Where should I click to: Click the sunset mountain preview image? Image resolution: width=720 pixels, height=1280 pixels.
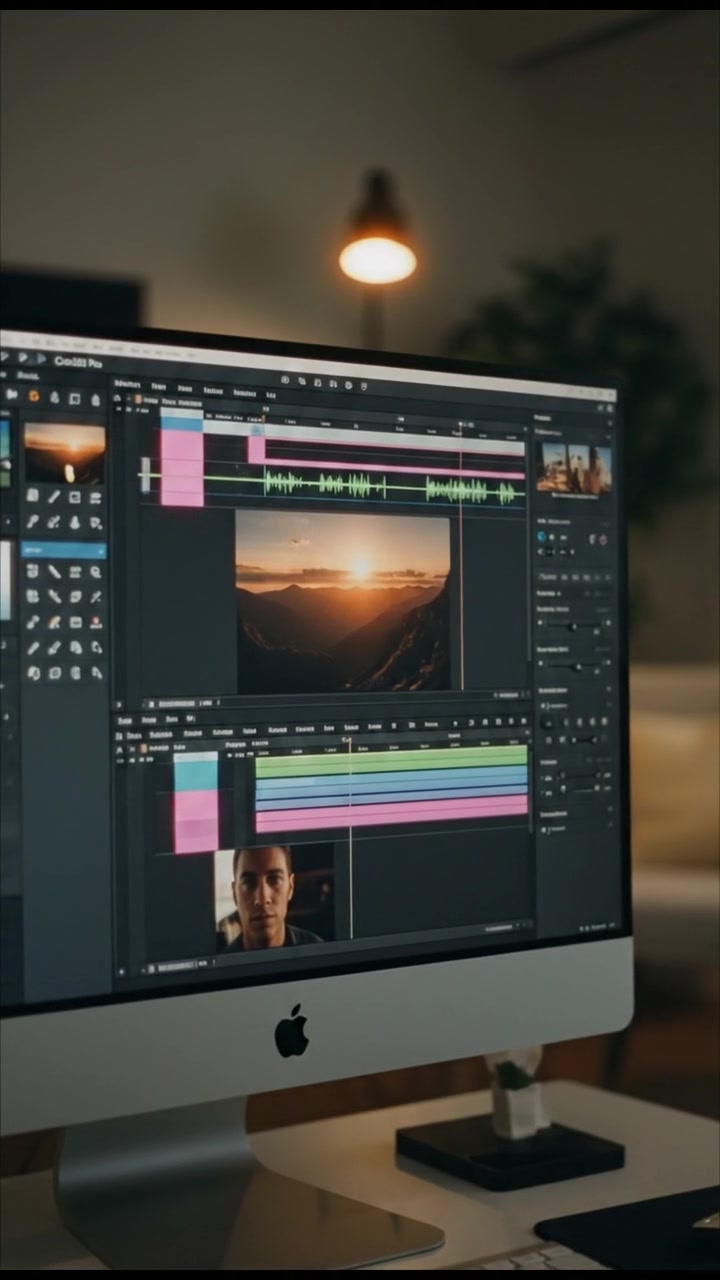pos(343,601)
